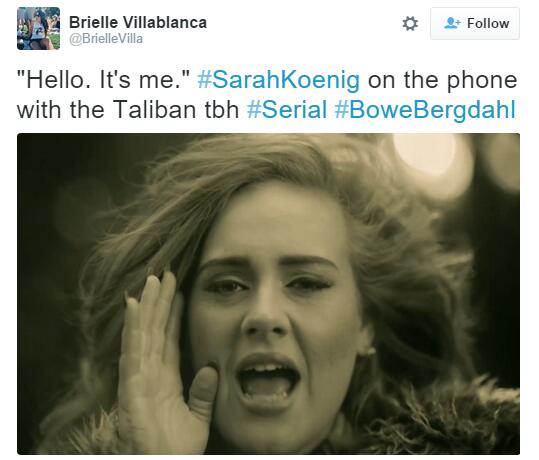Viewport: 539px width, 460px height.
Task: Click the Follow button
Action: tap(475, 23)
